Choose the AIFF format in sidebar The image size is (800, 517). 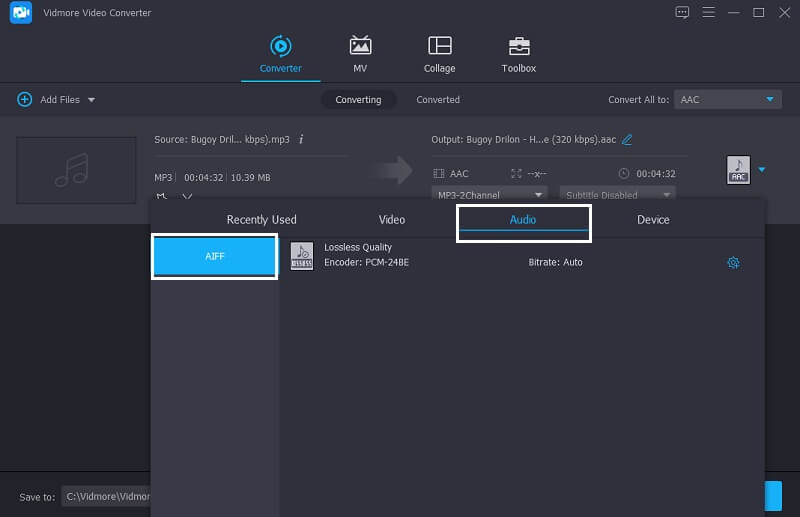[x=214, y=256]
